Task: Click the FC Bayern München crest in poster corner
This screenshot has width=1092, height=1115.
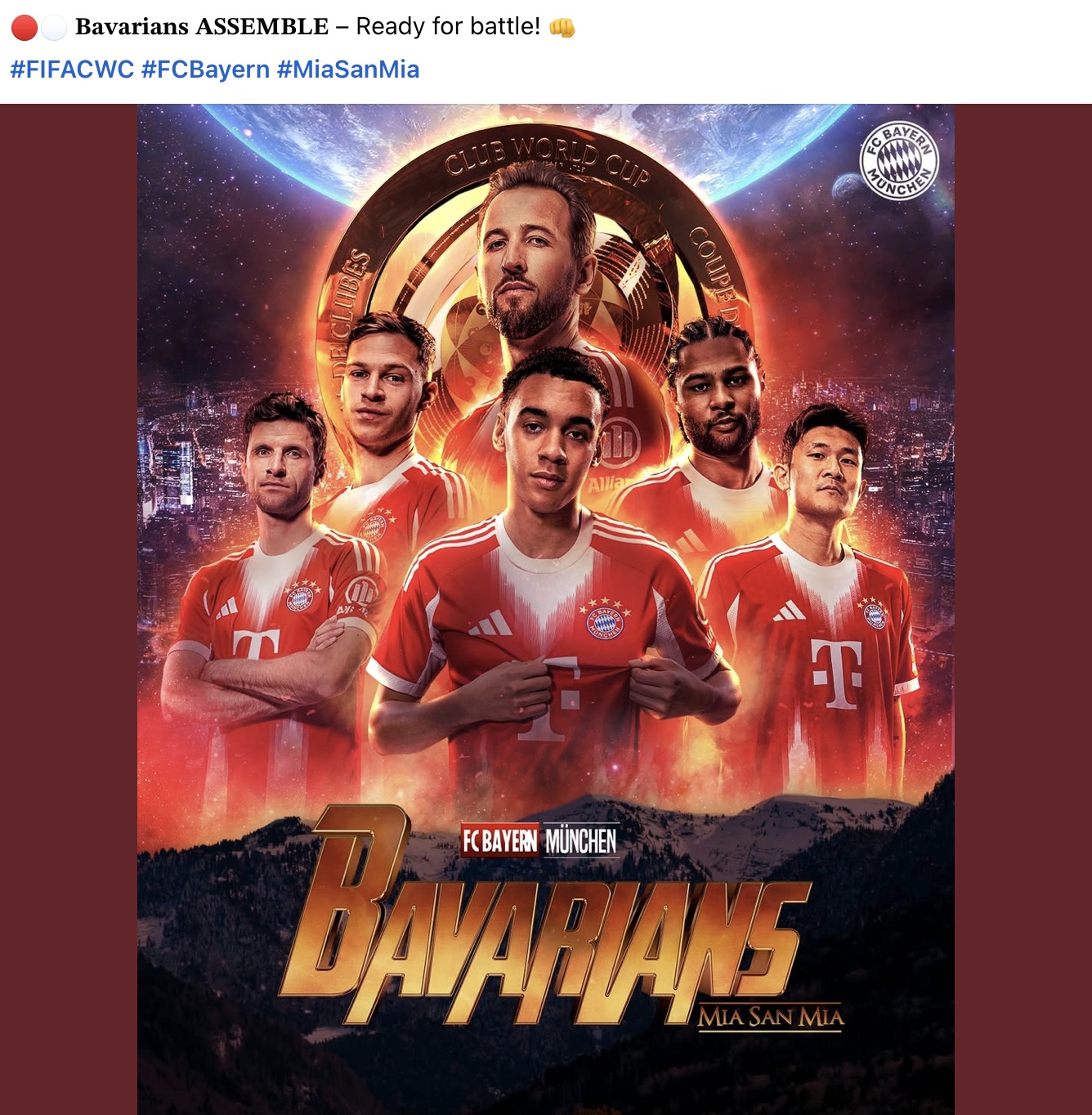Action: [x=899, y=160]
